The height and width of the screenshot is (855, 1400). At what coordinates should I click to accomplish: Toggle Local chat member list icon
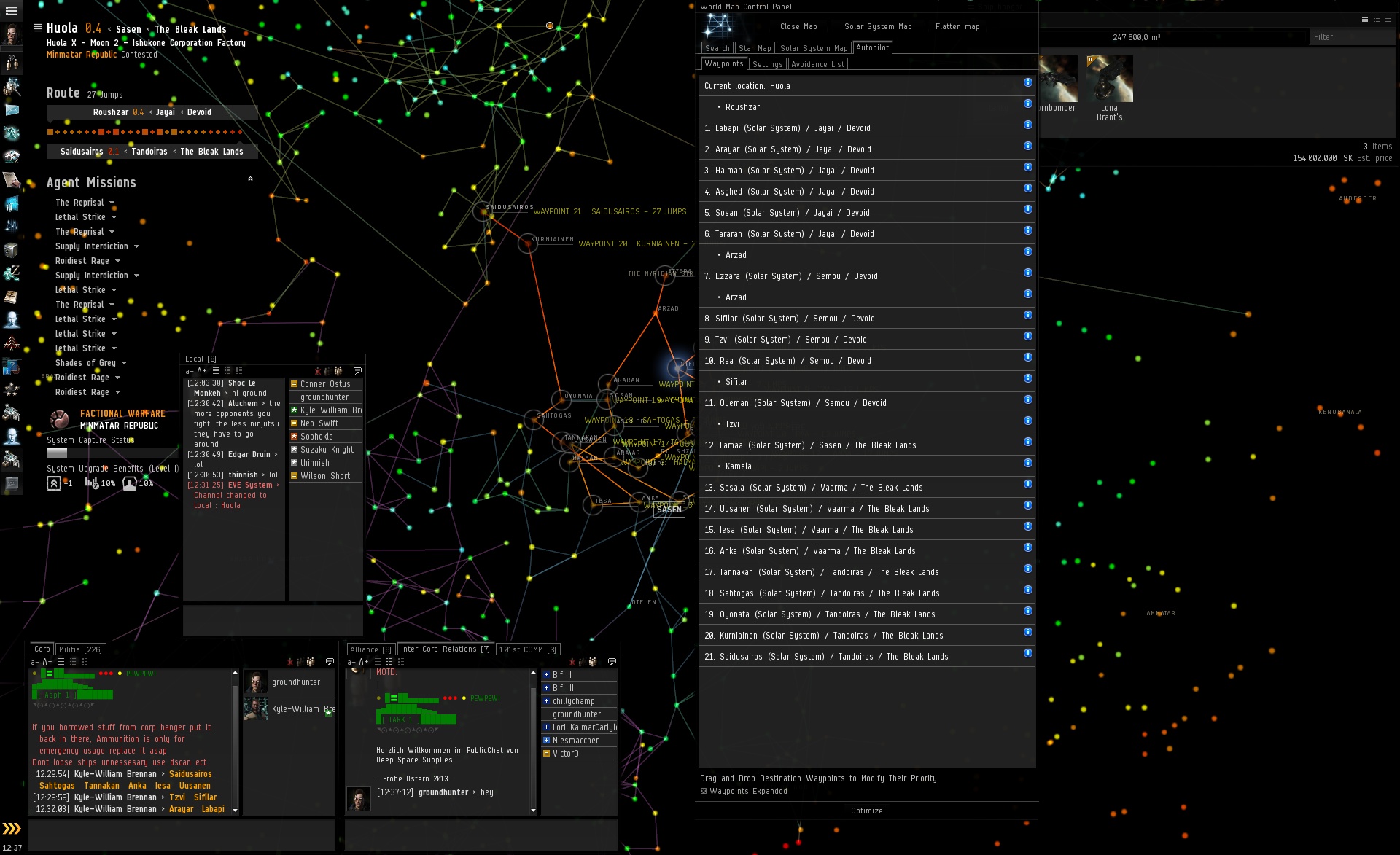pyautogui.click(x=338, y=371)
